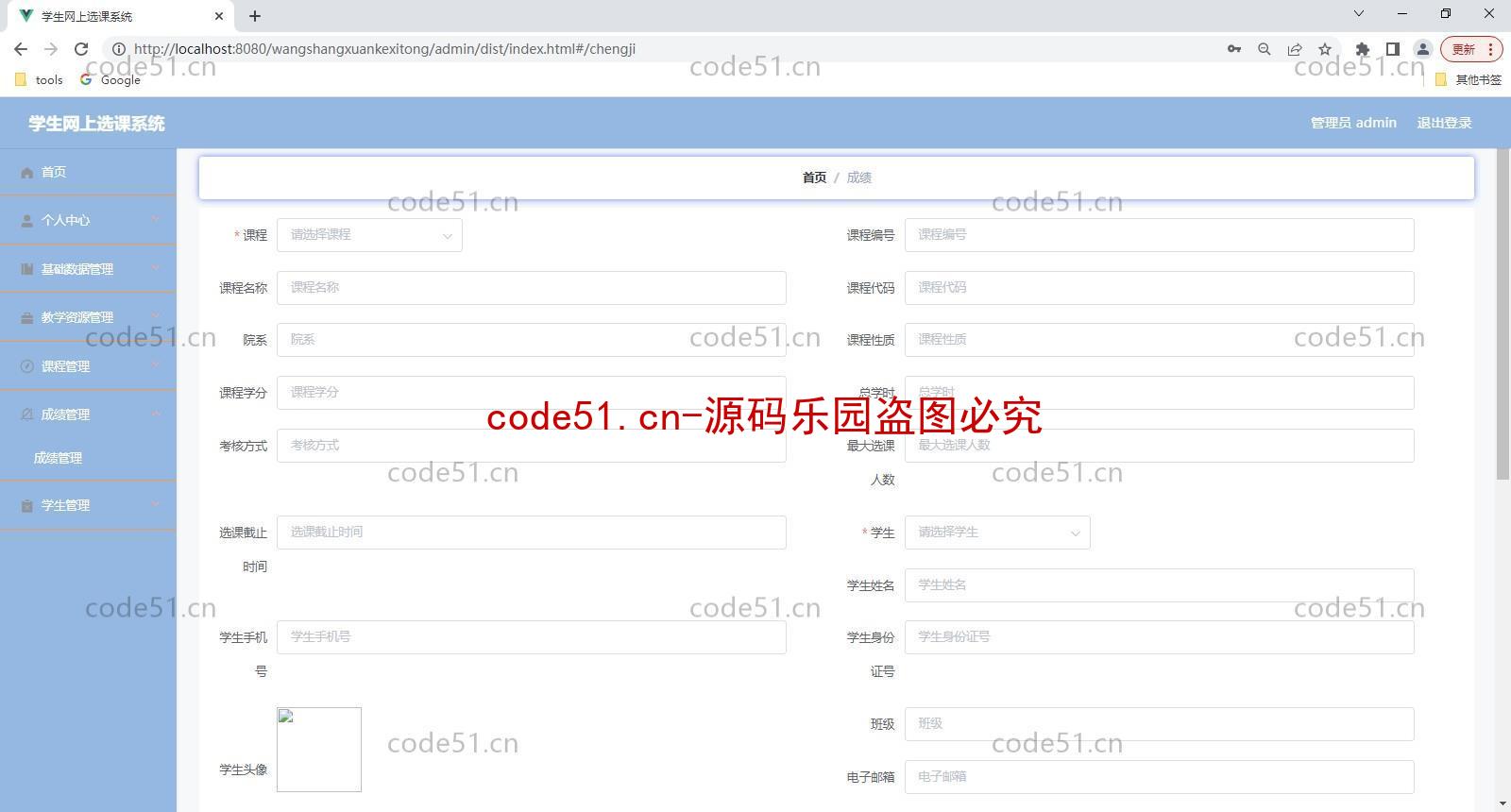Focus the 课程代码 input field
This screenshot has width=1511, height=812.
tap(1159, 288)
